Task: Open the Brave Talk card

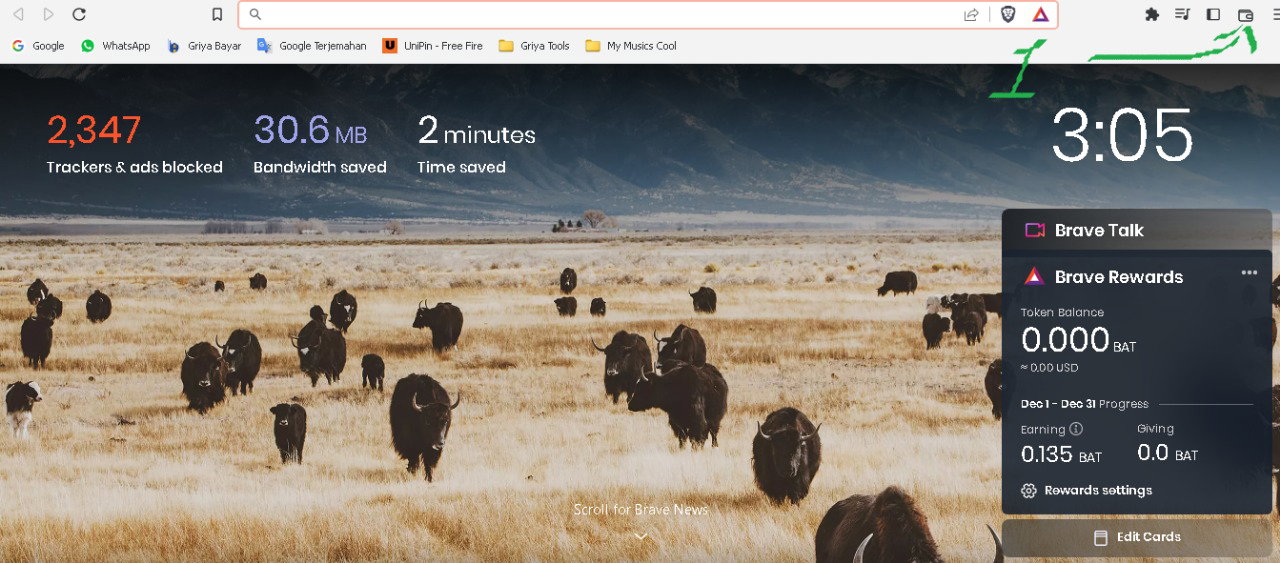Action: click(x=1137, y=230)
